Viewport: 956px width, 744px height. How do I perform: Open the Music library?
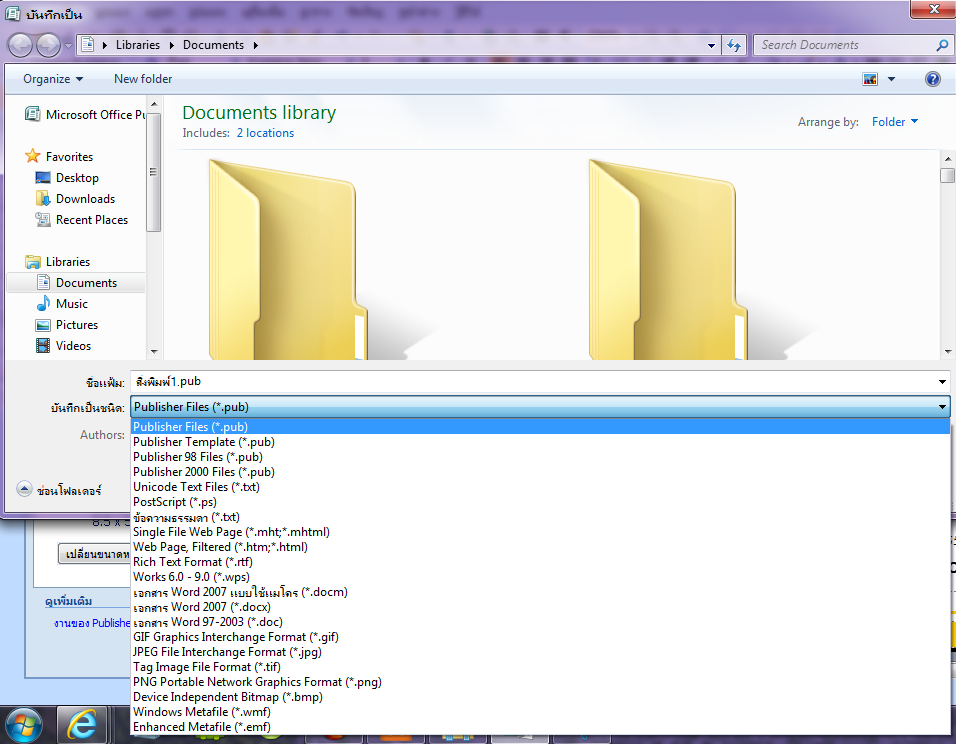click(62, 304)
